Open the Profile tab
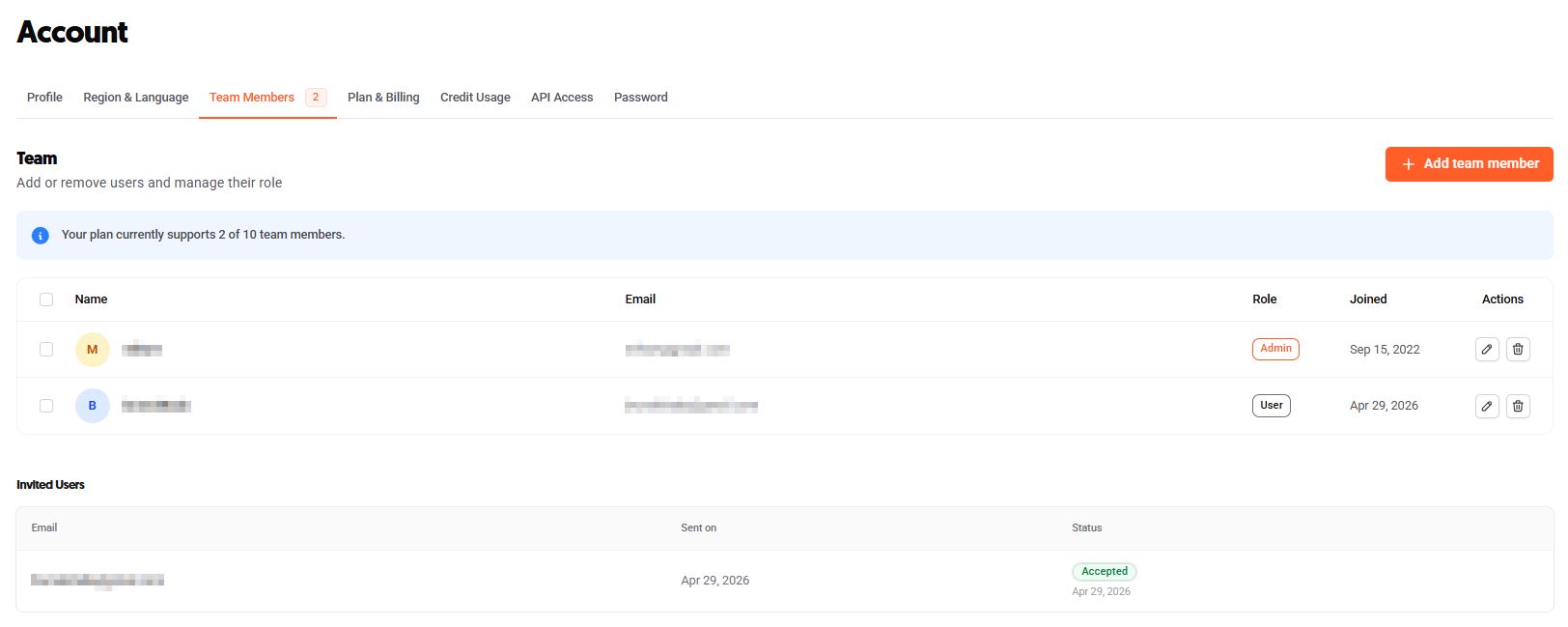This screenshot has height=627, width=1568. [x=44, y=98]
